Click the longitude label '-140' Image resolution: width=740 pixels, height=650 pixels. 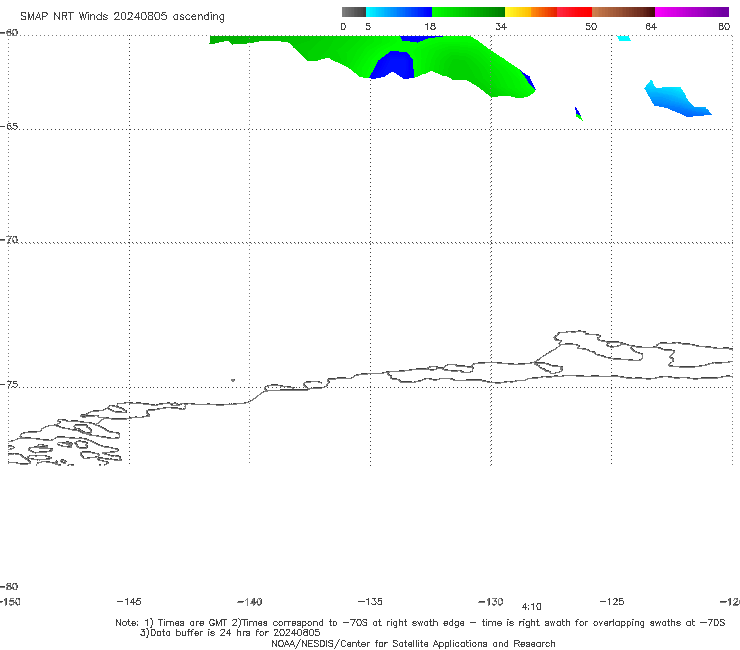point(250,601)
